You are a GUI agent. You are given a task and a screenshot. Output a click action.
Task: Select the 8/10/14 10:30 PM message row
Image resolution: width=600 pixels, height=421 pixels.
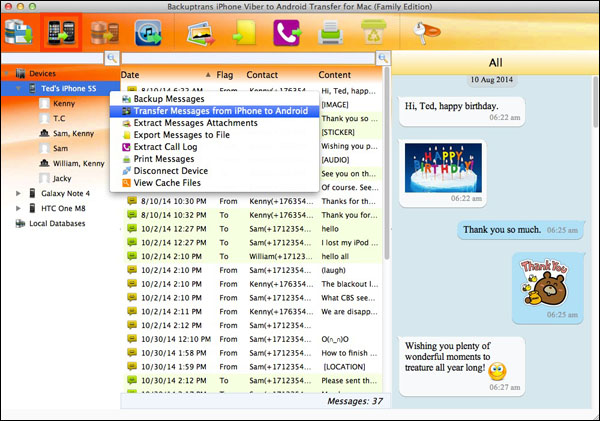coord(253,201)
